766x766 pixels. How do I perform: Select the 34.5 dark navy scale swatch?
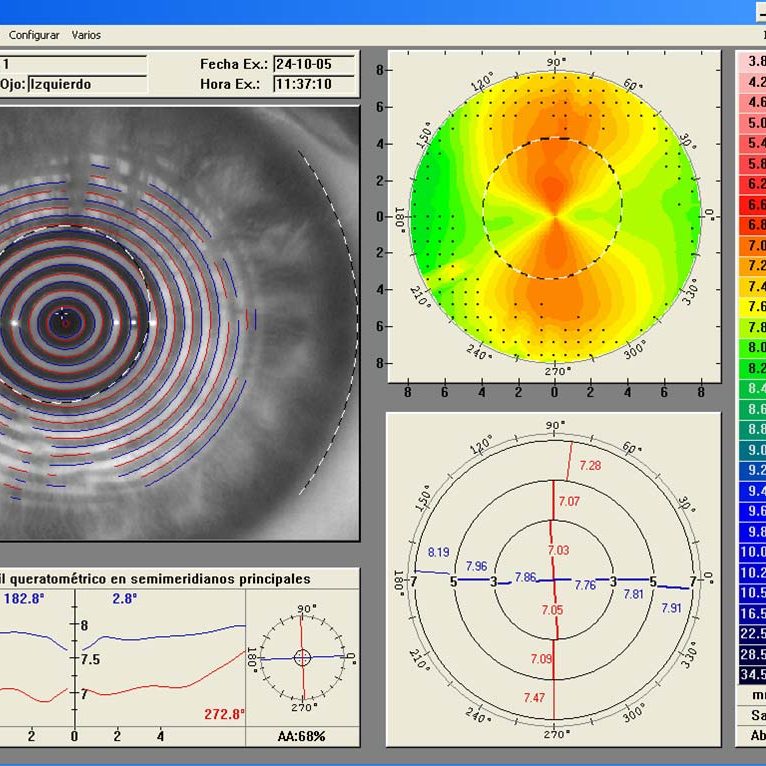[752, 674]
